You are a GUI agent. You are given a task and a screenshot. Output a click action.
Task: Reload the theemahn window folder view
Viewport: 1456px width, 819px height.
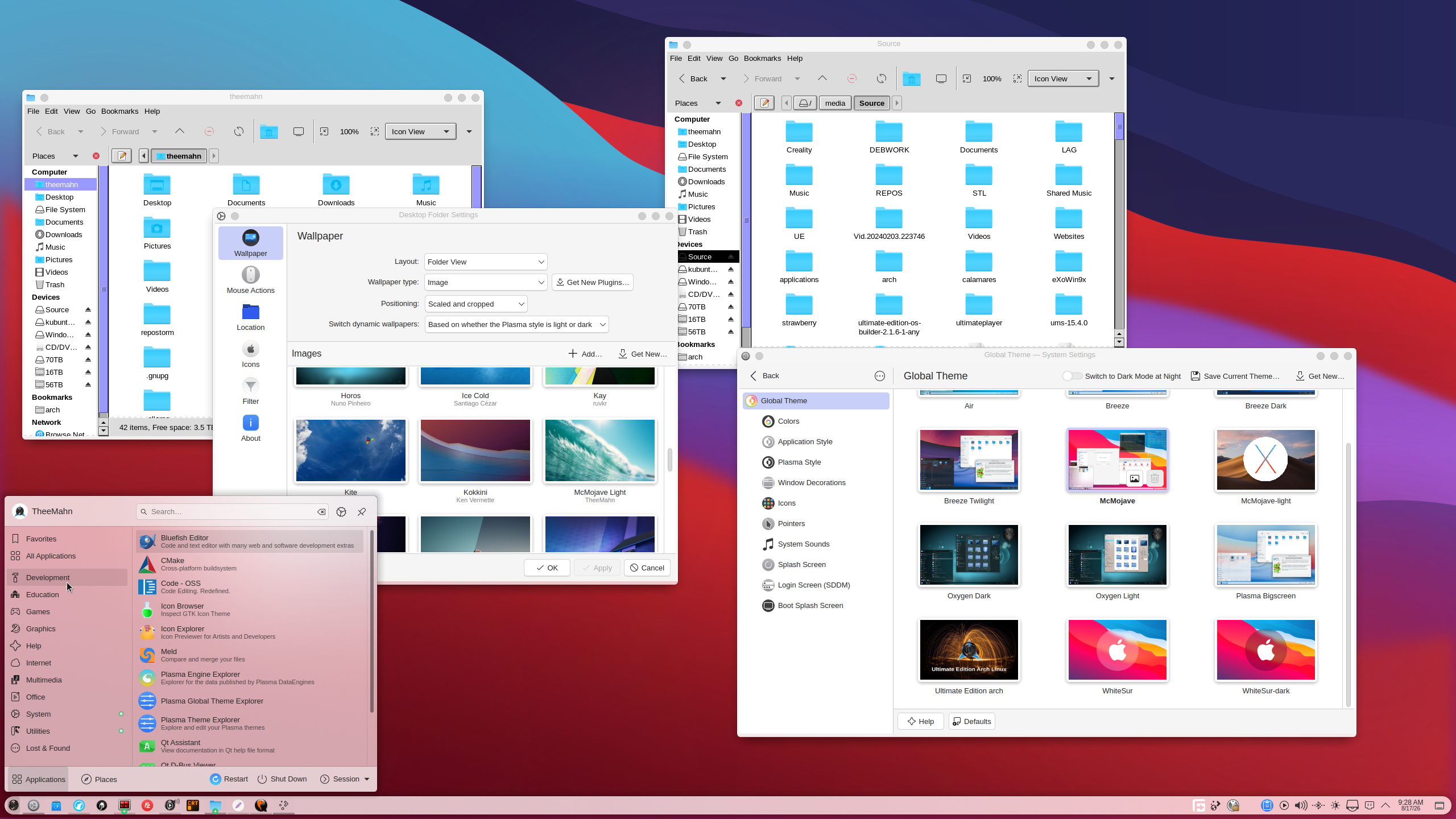tap(239, 131)
